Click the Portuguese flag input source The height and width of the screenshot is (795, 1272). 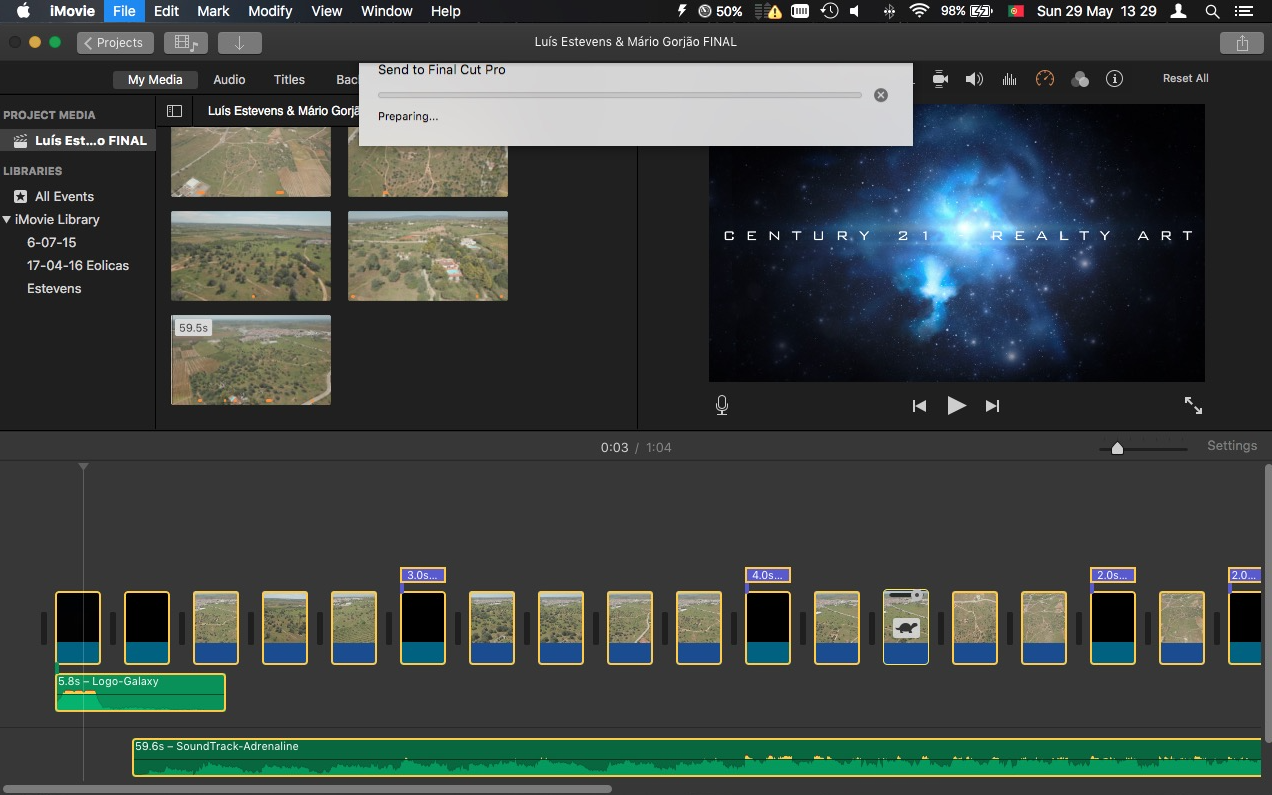[1016, 11]
